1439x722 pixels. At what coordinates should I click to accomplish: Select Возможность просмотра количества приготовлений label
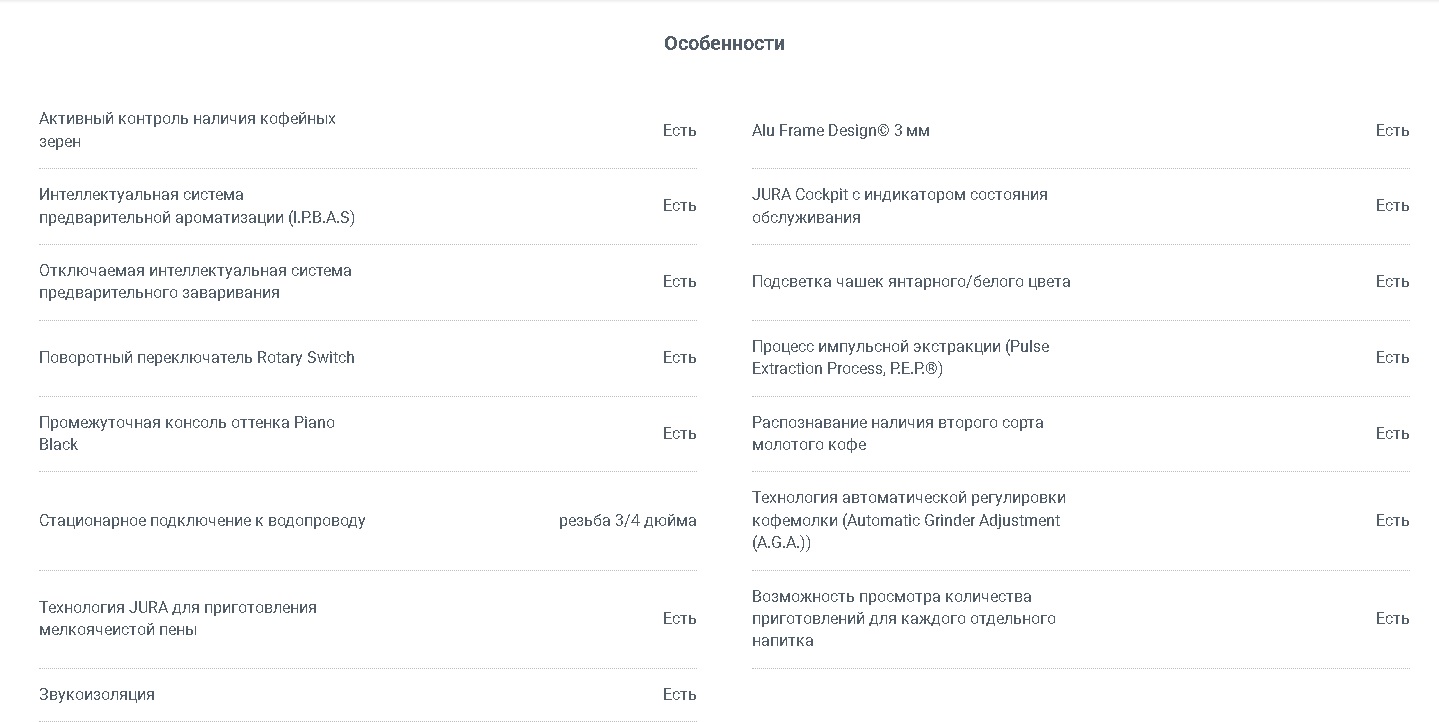904,619
